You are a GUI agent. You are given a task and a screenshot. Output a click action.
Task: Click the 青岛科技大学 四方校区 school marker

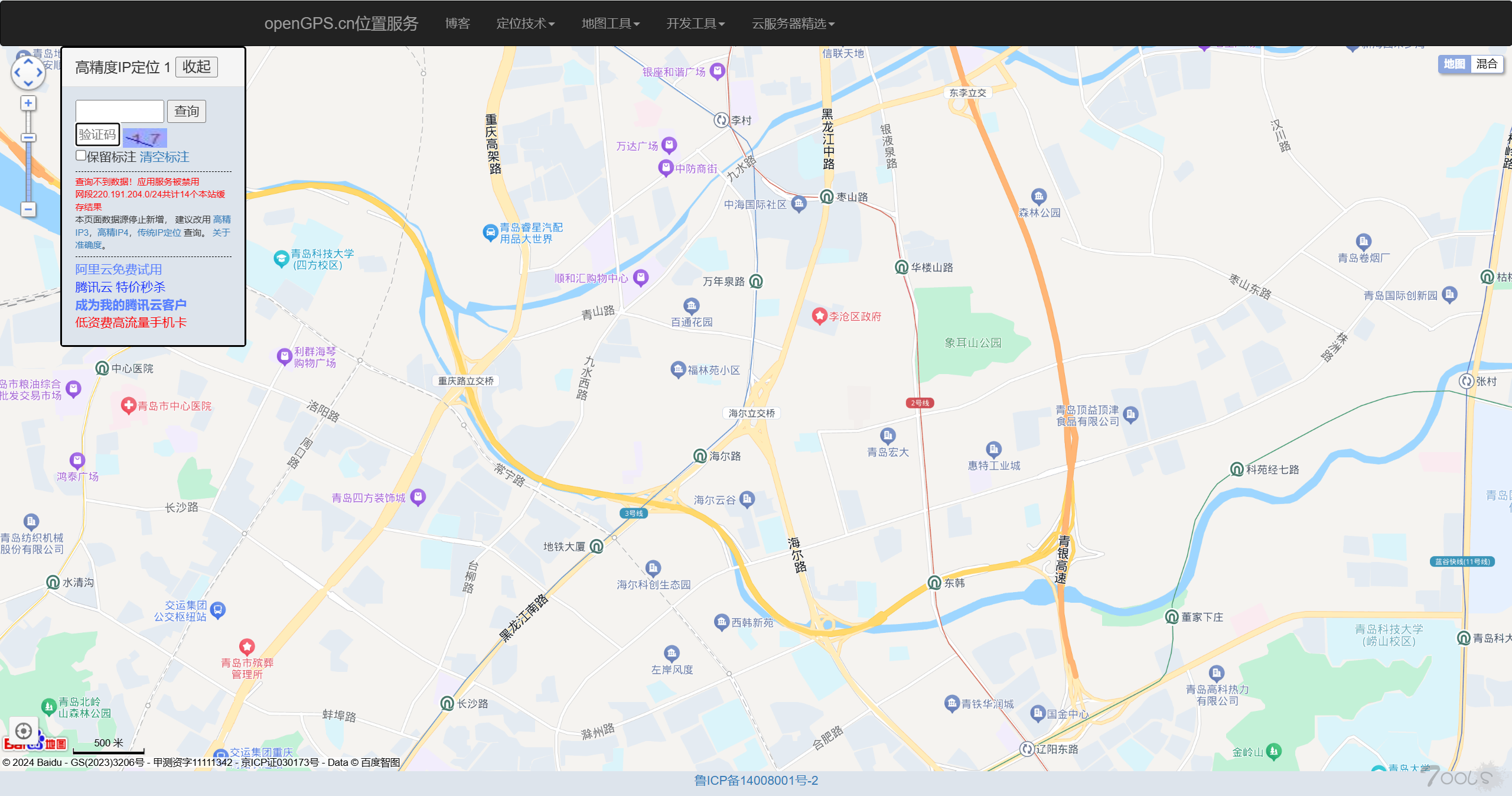pos(281,258)
